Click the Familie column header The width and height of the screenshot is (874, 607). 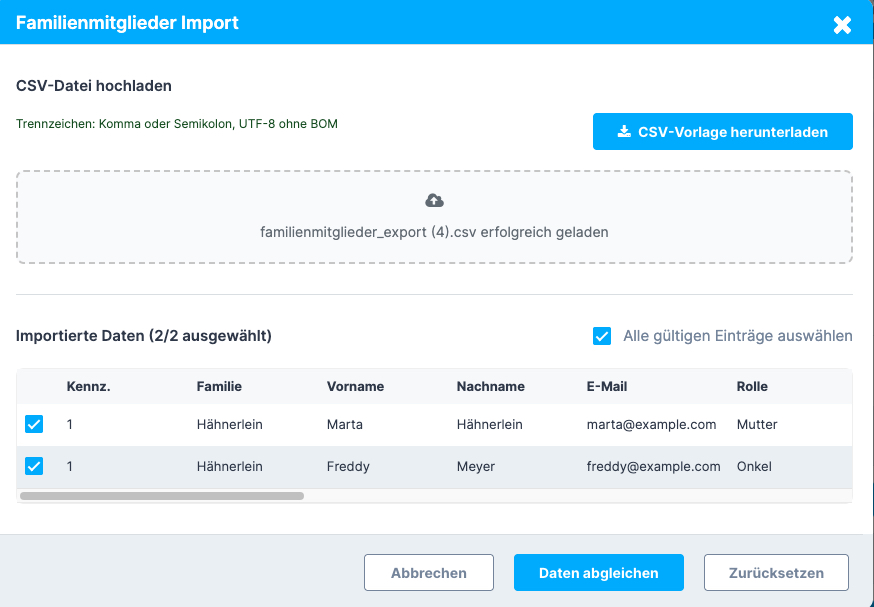pos(219,386)
